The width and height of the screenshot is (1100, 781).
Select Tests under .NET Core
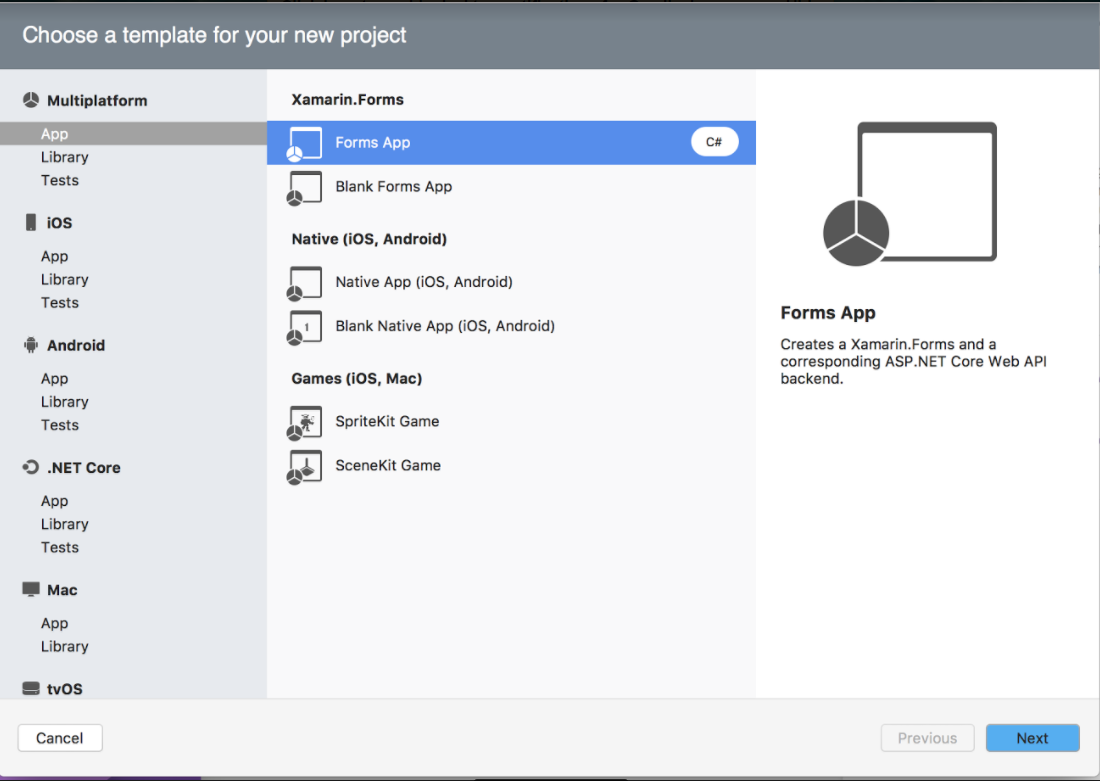pos(60,547)
